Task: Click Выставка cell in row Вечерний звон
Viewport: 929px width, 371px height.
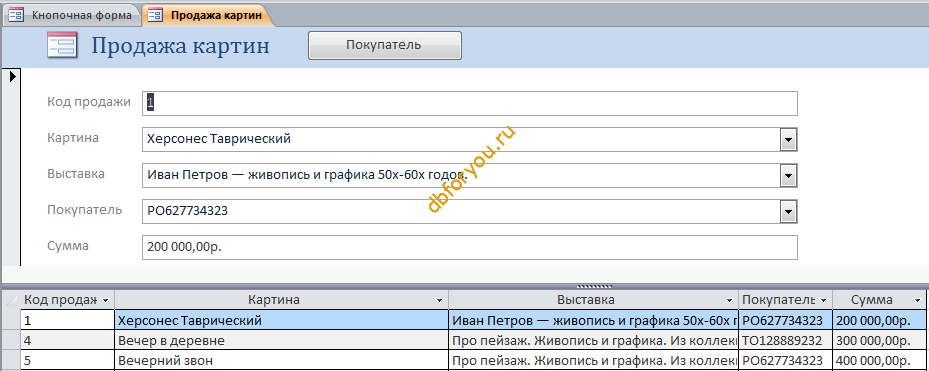Action: (x=594, y=360)
